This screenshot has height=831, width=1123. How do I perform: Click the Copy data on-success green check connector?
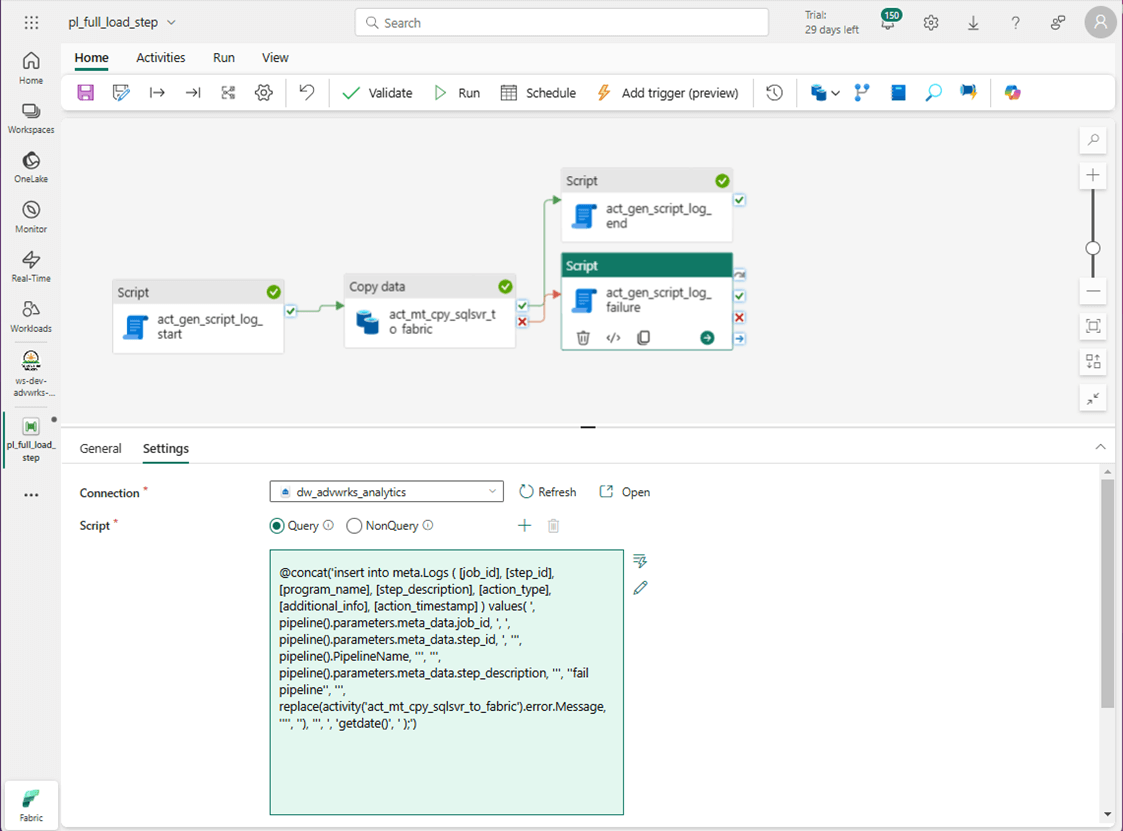tap(522, 306)
